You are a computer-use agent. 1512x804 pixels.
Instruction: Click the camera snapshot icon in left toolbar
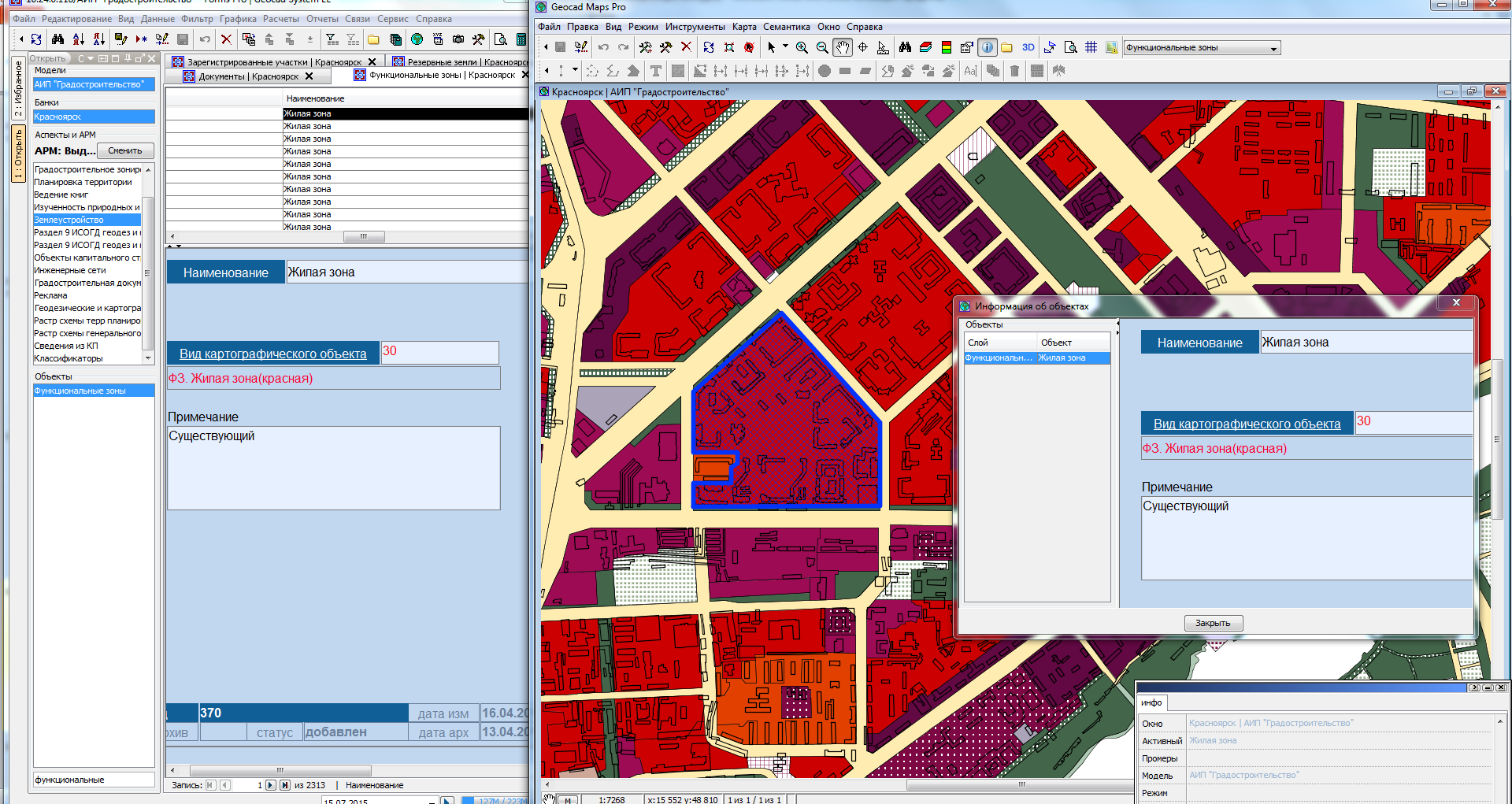[x=458, y=39]
